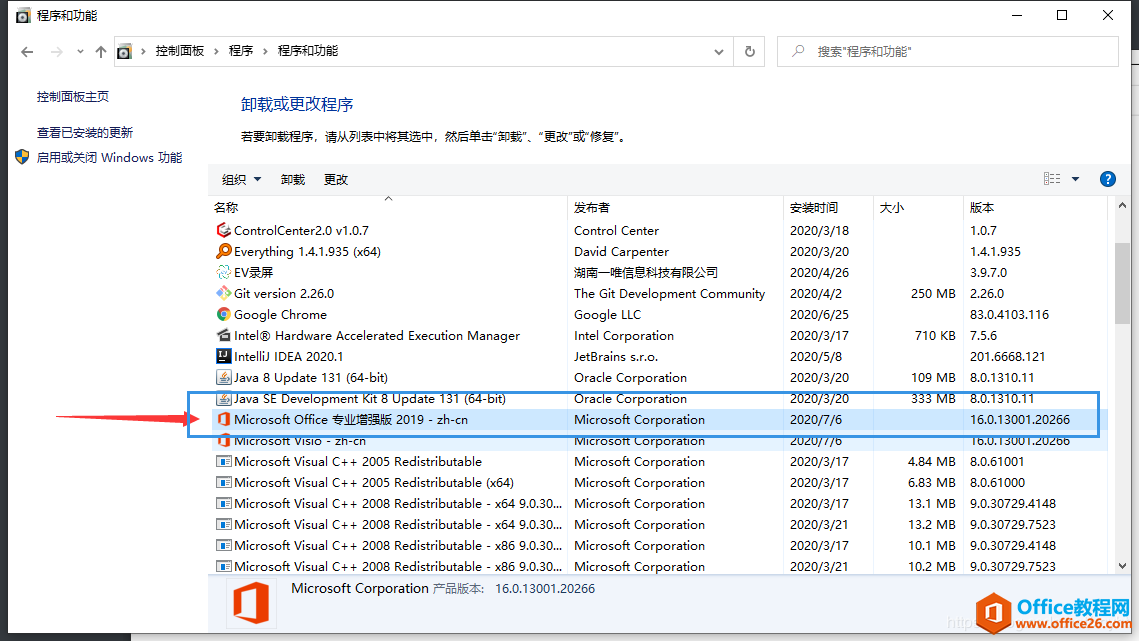This screenshot has height=641, width=1139.
Task: Click the large Office logo in details pane
Action: pyautogui.click(x=251, y=603)
